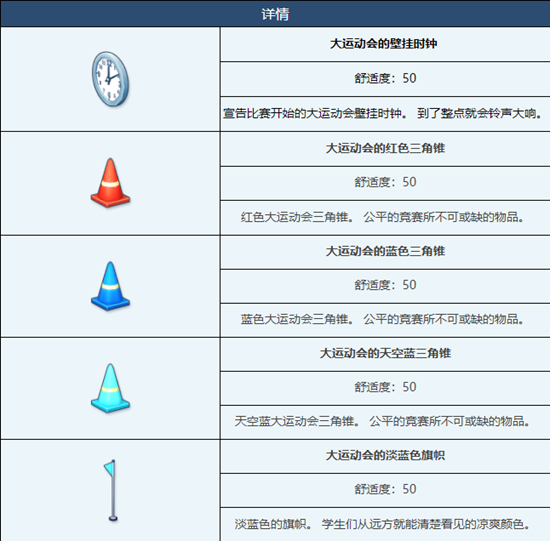550x541 pixels.
Task: Click the description starting 淡蓝色的旗帜
Action: [383, 524]
